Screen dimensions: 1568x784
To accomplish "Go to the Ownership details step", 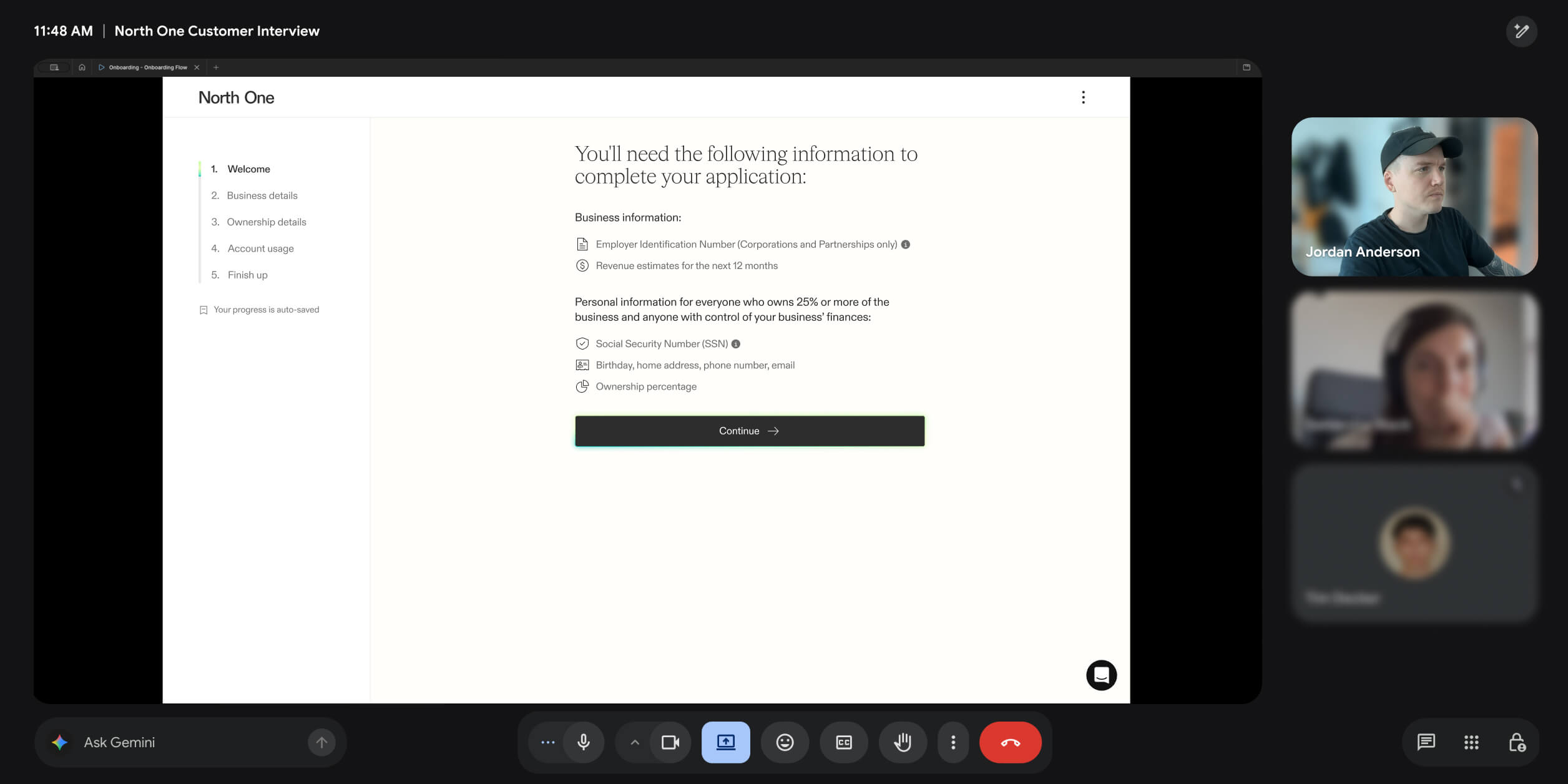I will pos(258,222).
